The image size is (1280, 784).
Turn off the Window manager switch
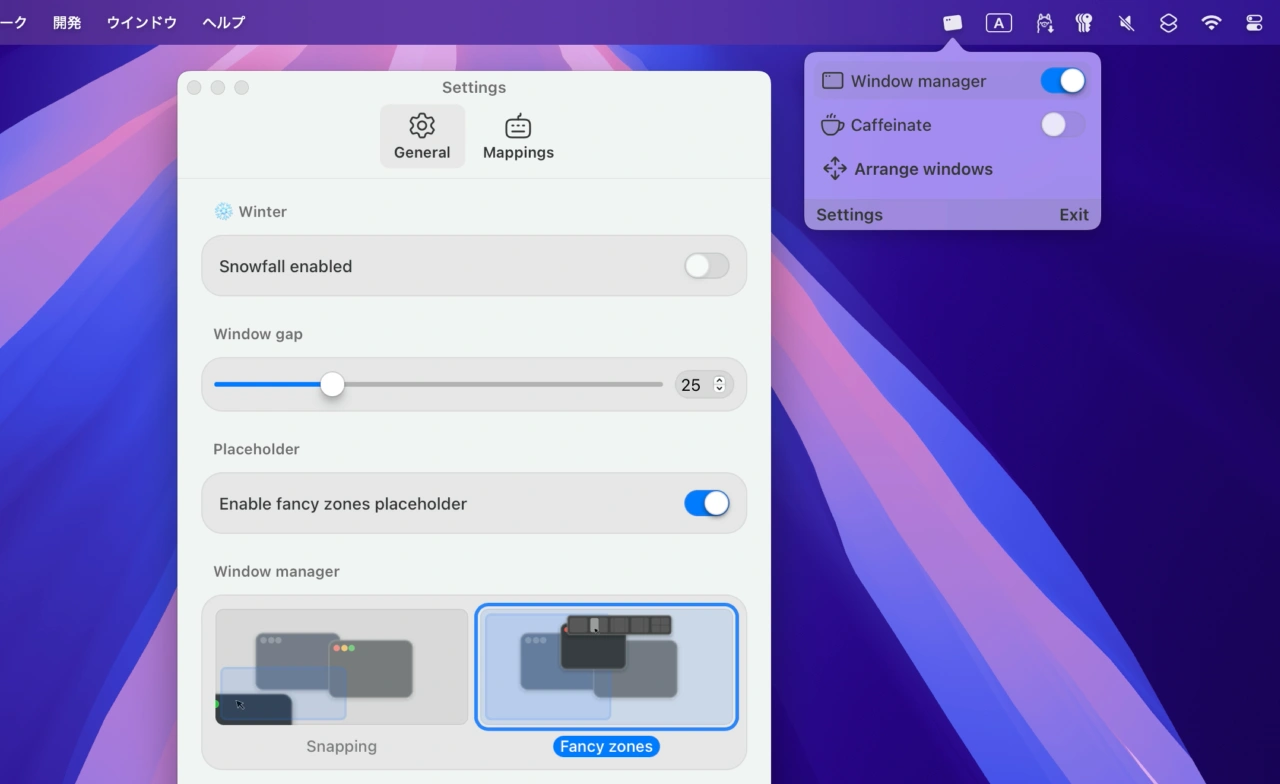[1062, 81]
